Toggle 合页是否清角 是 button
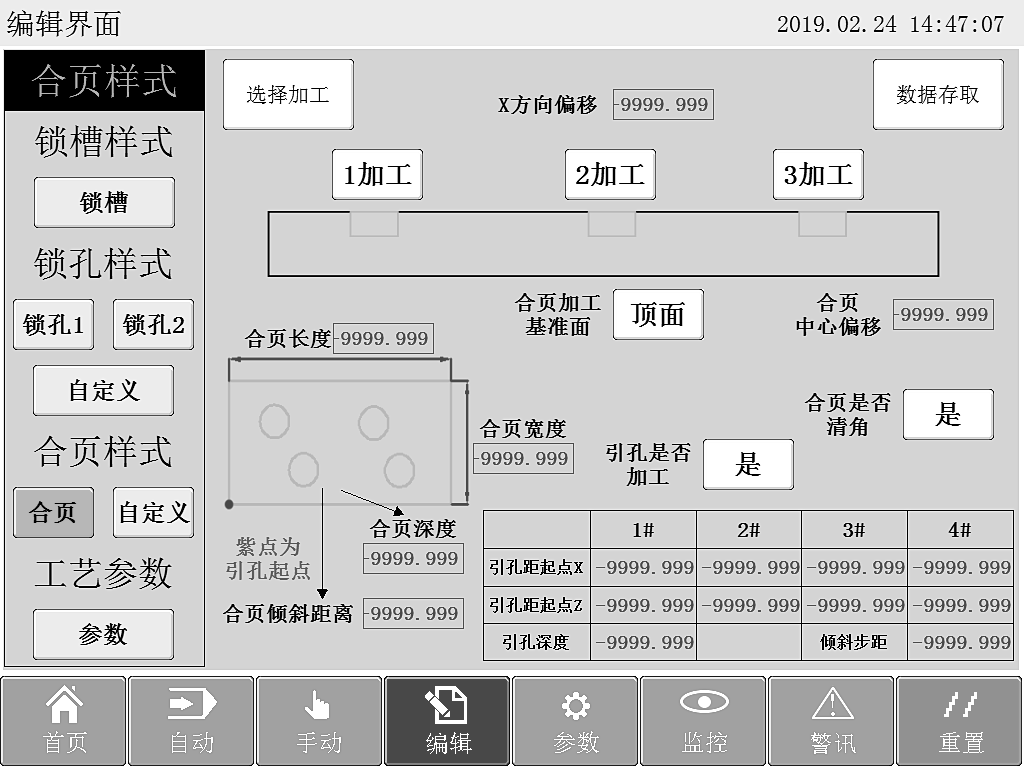The width and height of the screenshot is (1024, 768). coord(948,415)
